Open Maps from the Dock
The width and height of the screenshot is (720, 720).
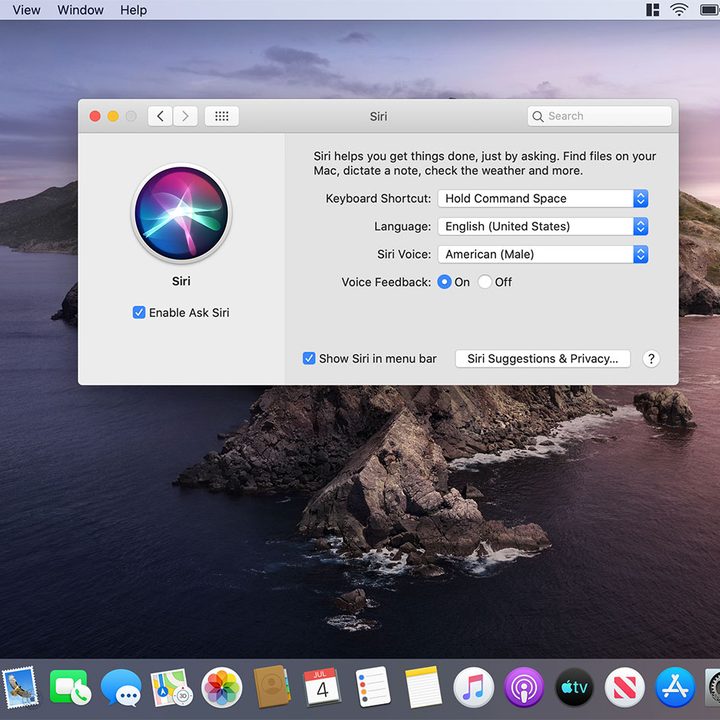point(171,687)
